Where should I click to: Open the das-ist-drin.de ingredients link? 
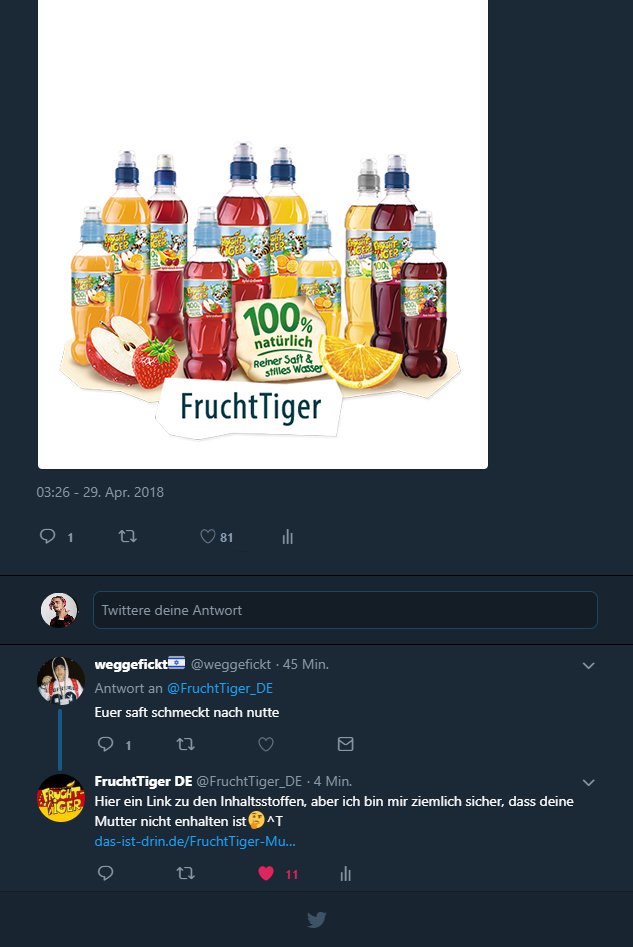[x=194, y=841]
